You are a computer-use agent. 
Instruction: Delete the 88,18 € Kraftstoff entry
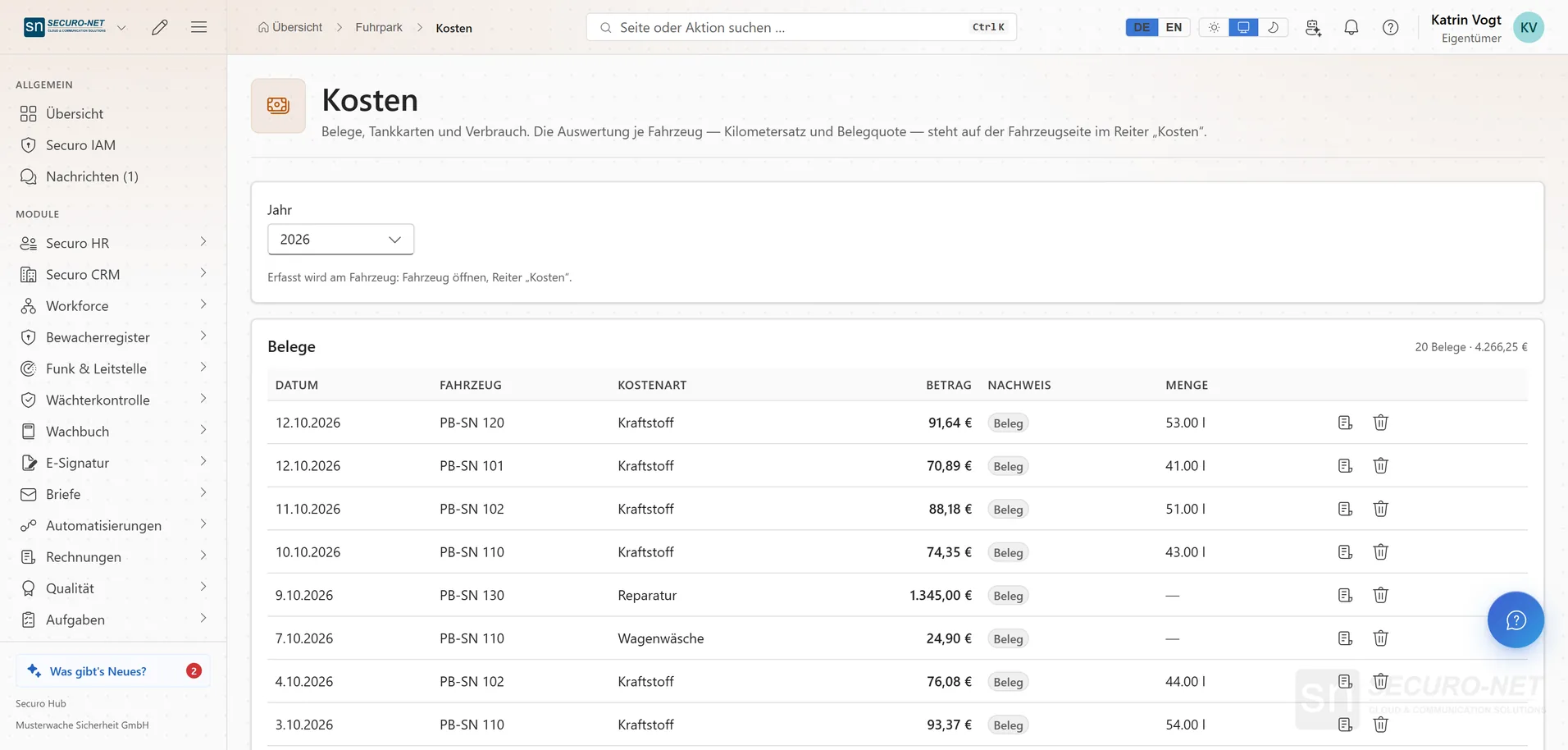coord(1381,509)
